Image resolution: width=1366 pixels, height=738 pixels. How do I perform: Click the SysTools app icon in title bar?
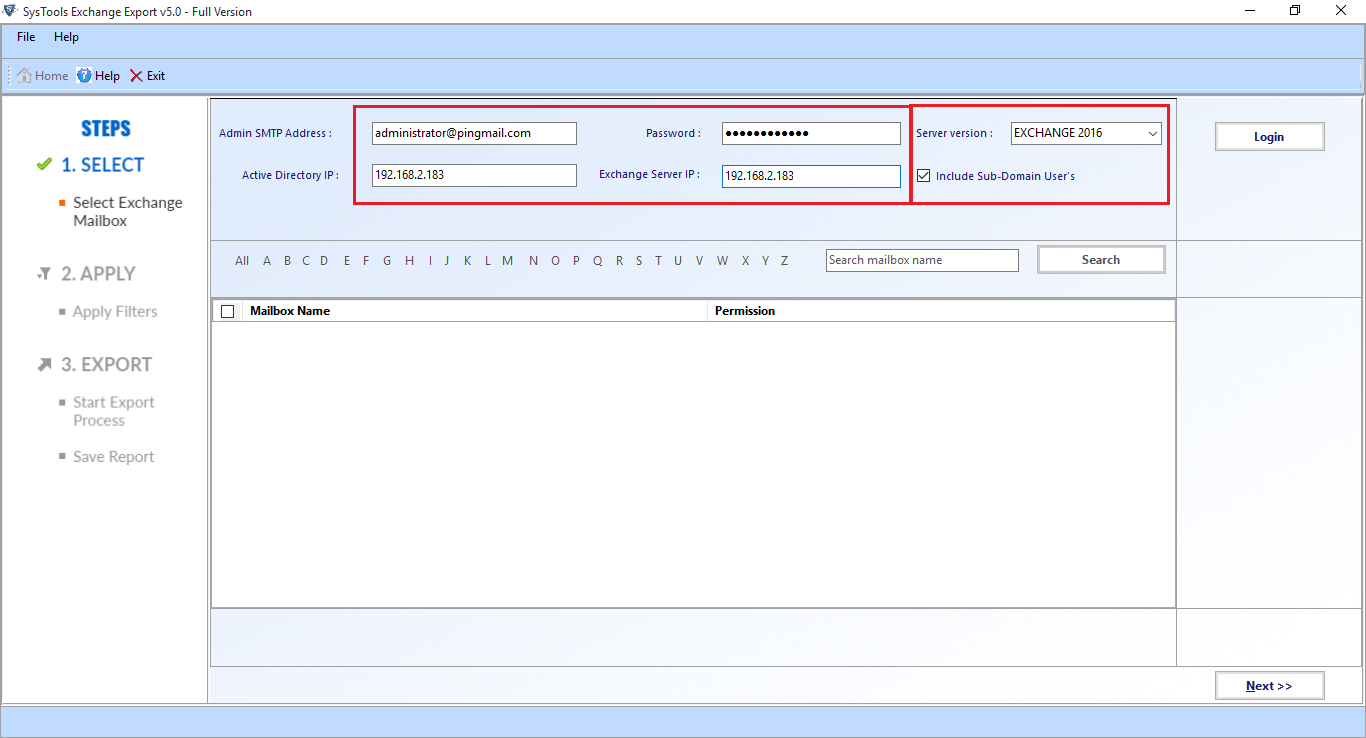click(x=11, y=11)
